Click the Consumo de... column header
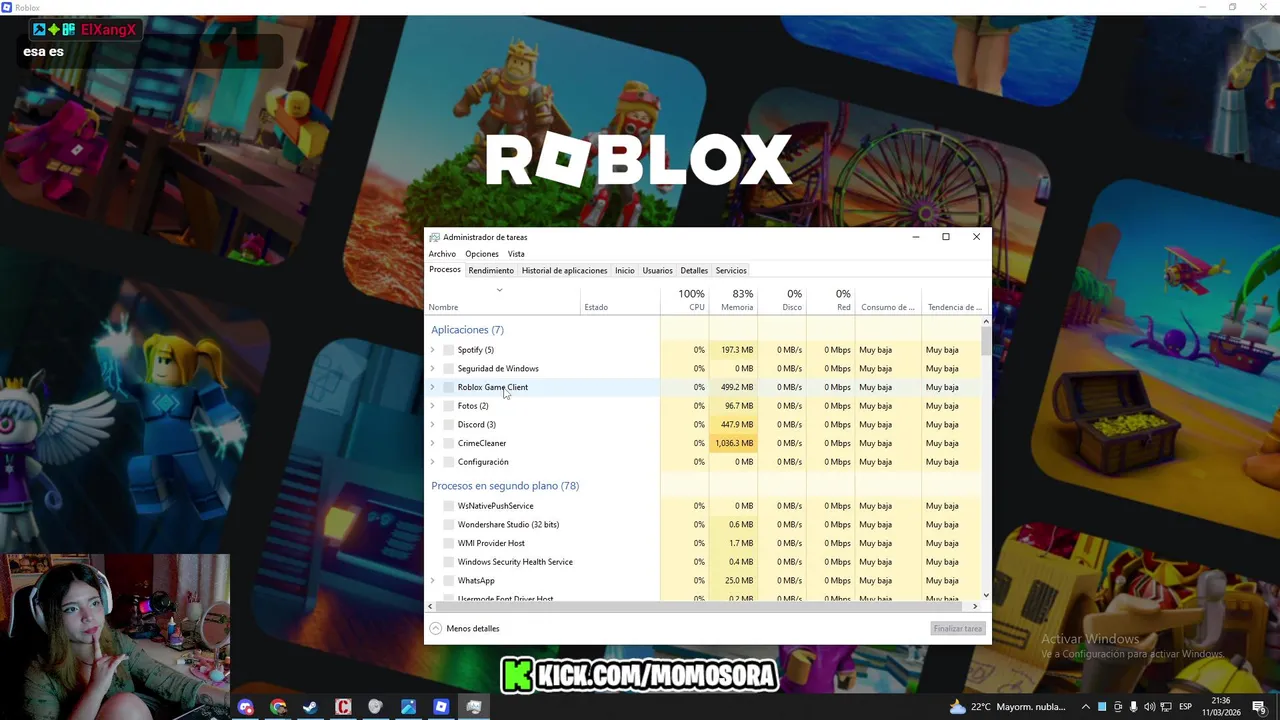Screen dimensions: 1280x720 click(x=888, y=299)
